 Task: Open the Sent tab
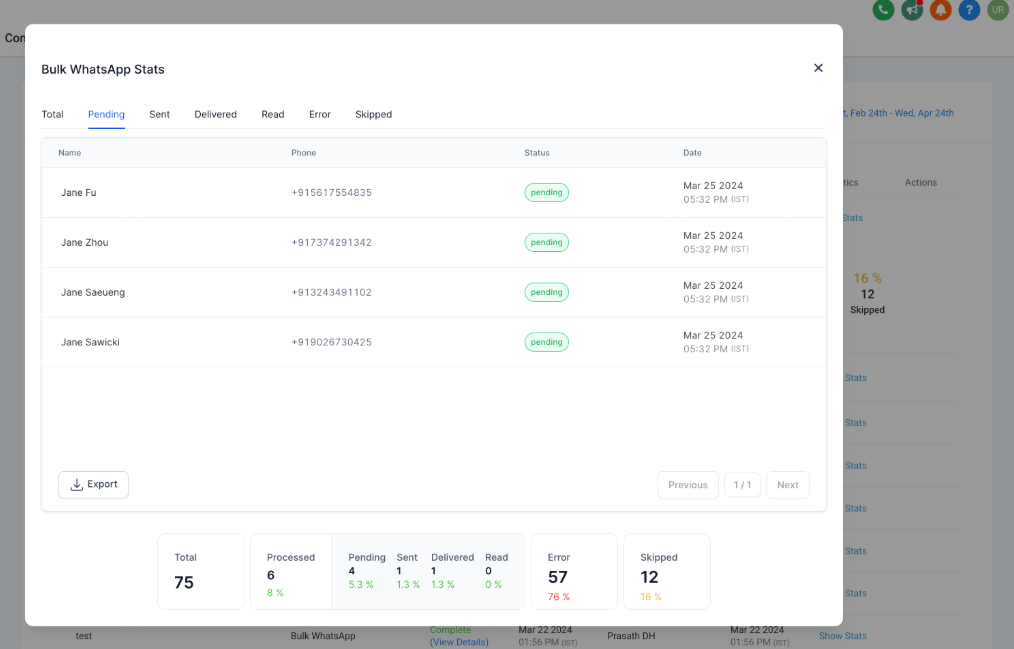pyautogui.click(x=159, y=114)
